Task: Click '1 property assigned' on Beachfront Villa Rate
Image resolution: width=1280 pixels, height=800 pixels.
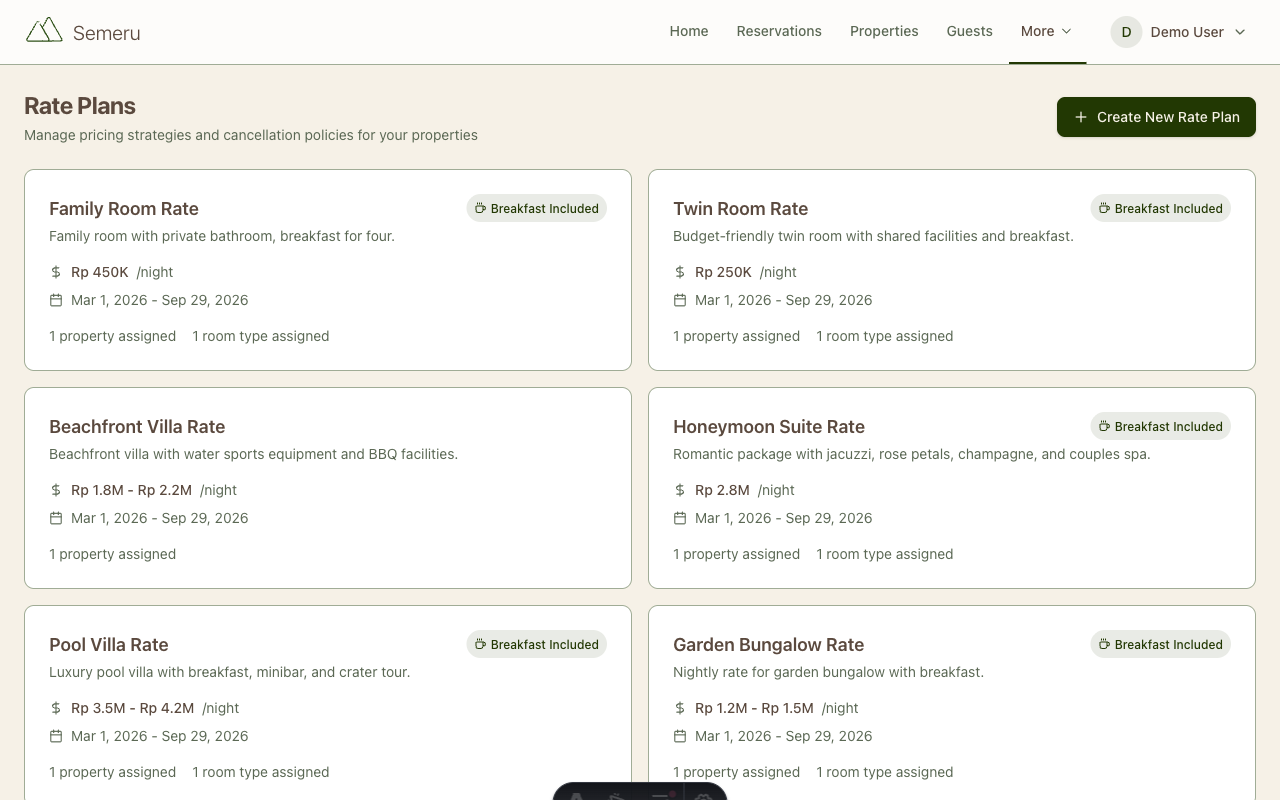Action: click(x=112, y=554)
